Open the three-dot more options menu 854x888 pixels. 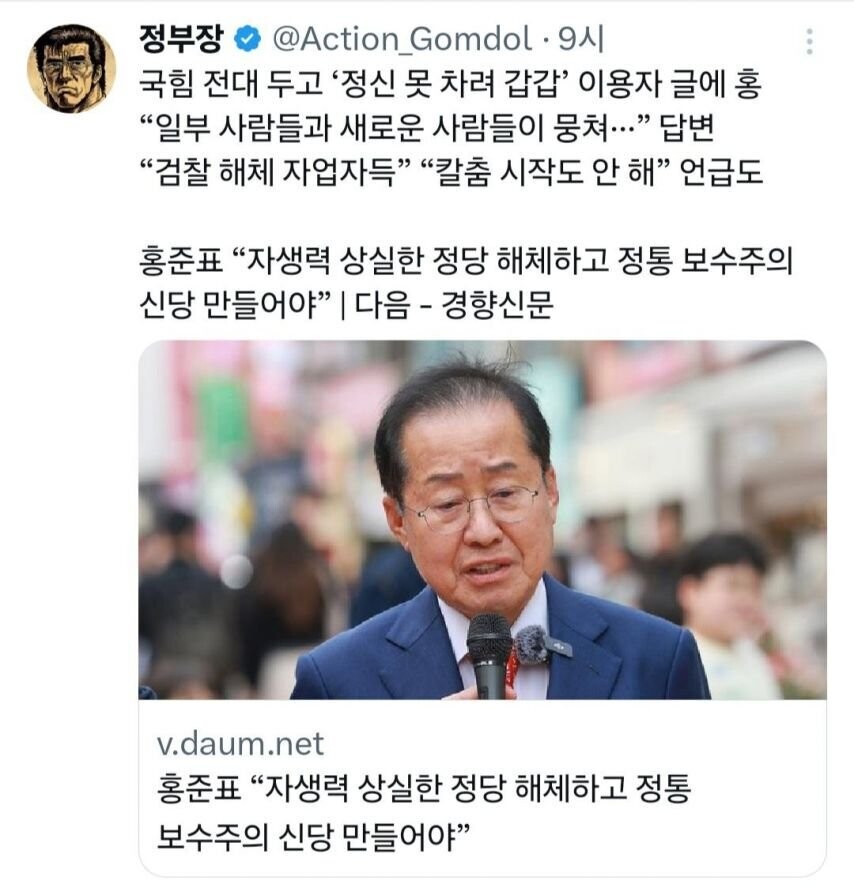tap(810, 41)
